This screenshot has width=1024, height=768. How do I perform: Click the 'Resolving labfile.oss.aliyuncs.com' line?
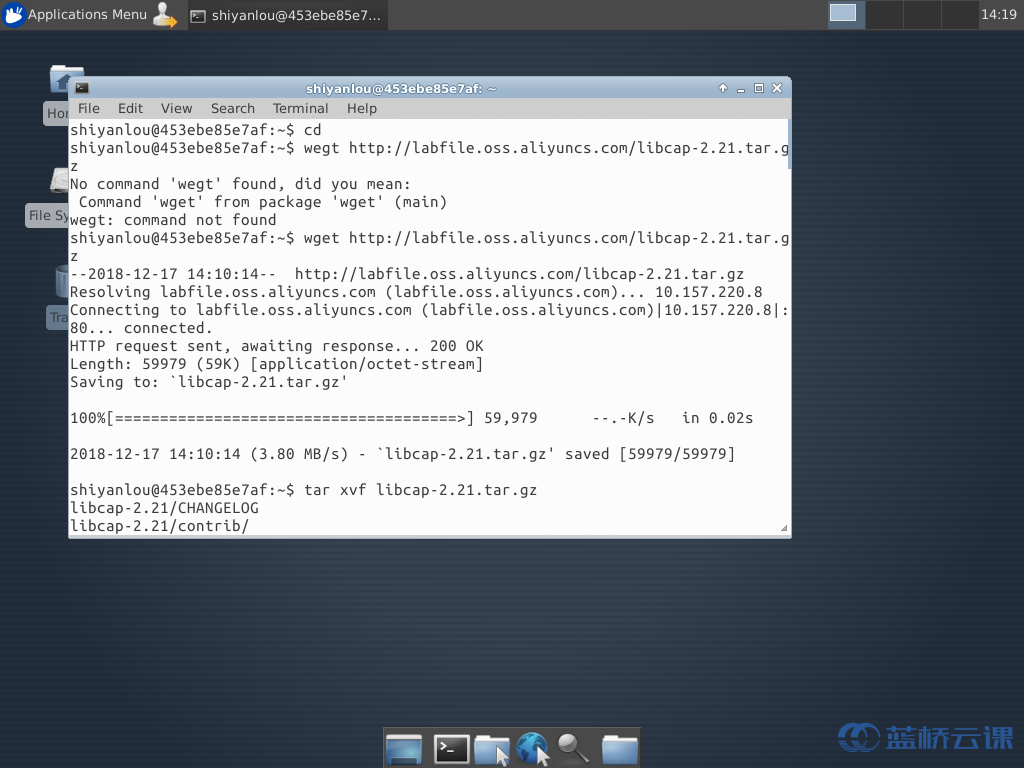[x=416, y=292]
